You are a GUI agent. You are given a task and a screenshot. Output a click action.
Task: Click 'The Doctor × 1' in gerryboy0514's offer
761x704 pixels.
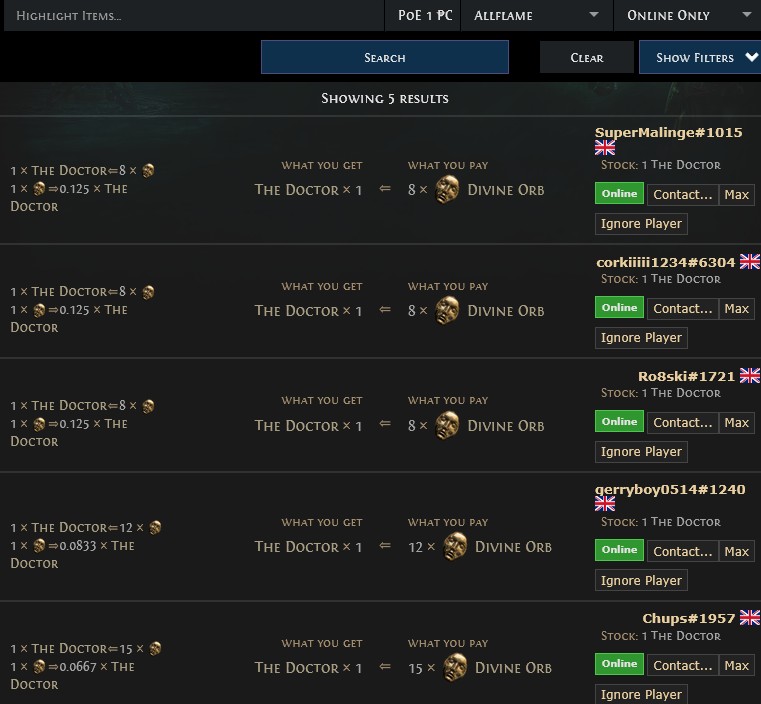[308, 547]
